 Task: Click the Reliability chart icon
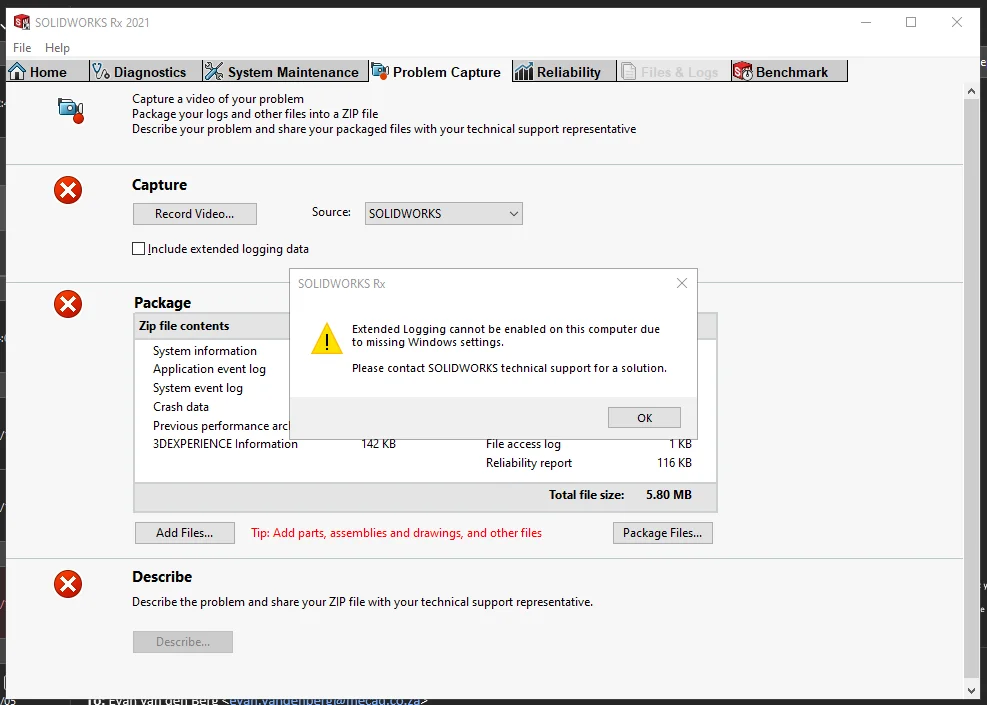coord(523,71)
